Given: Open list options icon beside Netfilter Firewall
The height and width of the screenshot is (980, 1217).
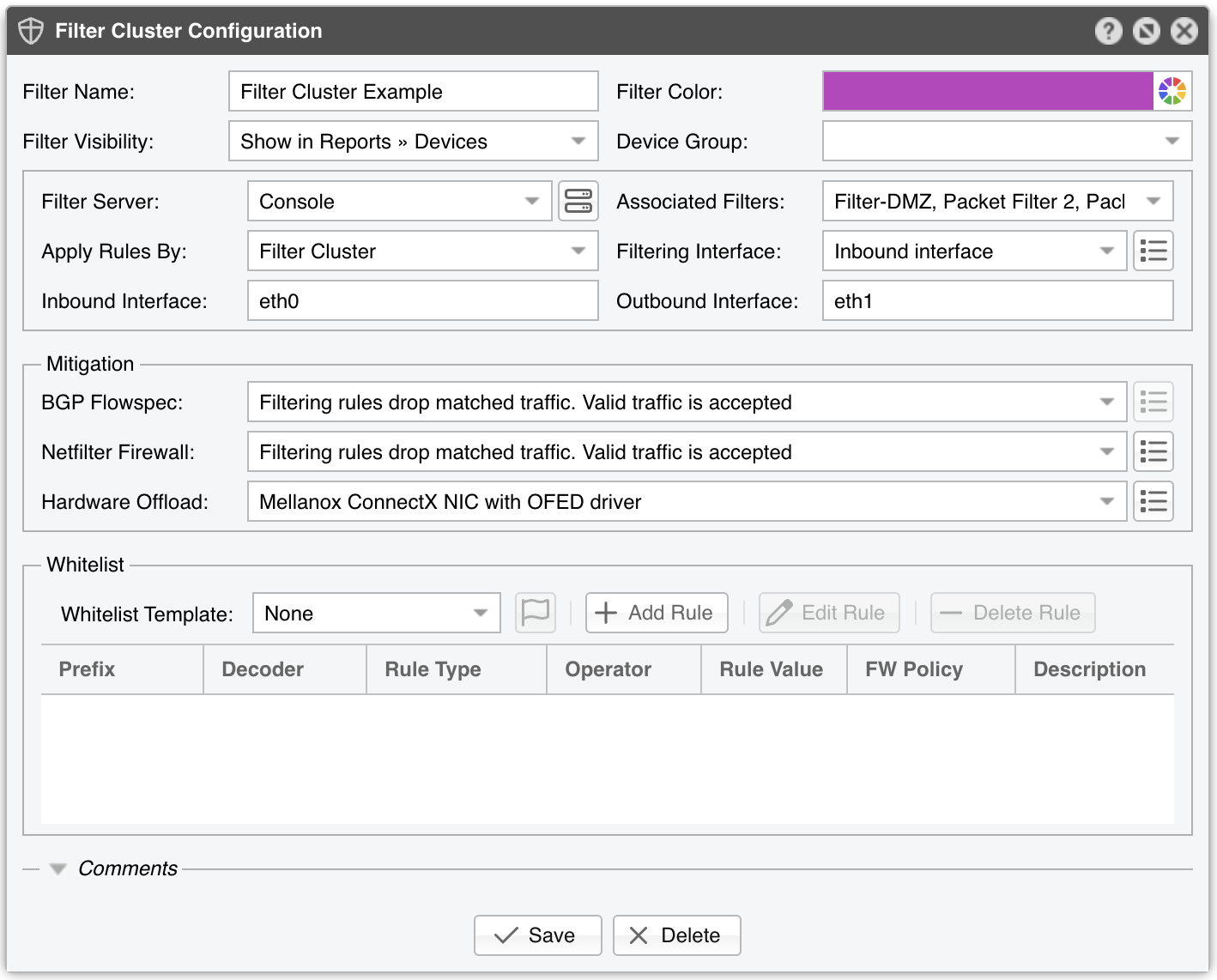Looking at the screenshot, I should pos(1153,451).
